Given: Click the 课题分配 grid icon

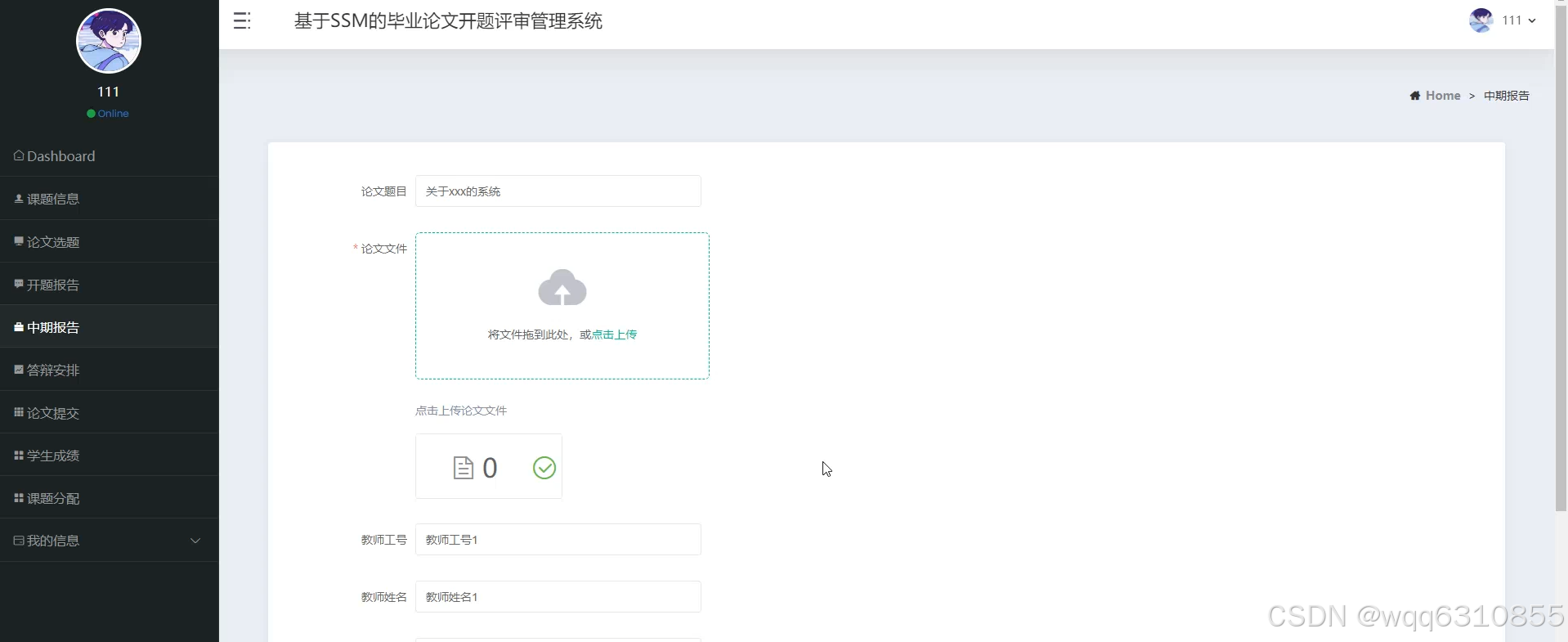Looking at the screenshot, I should click(19, 497).
